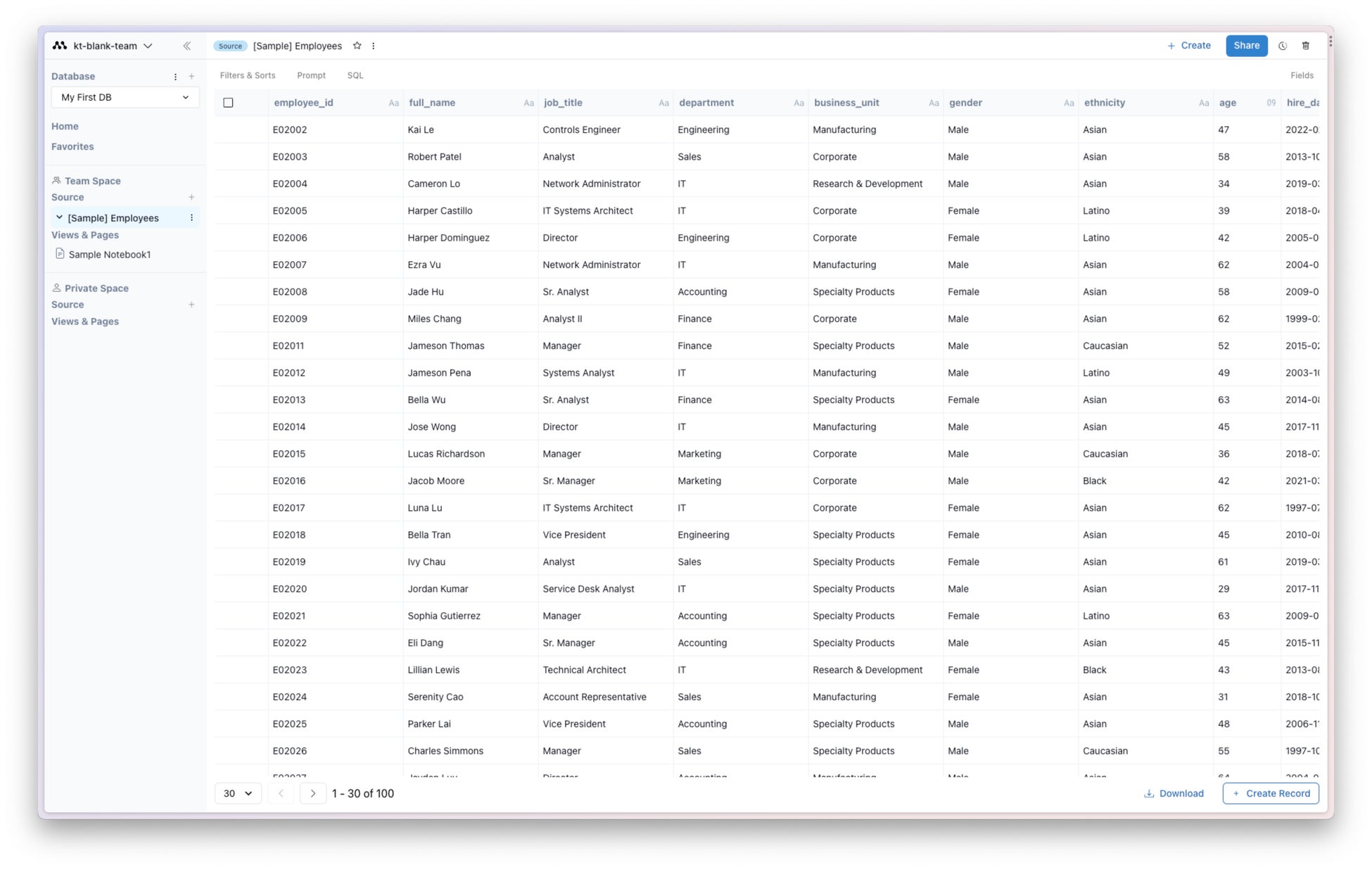Open My First DB dropdown
This screenshot has width=1372, height=869.
tap(125, 97)
